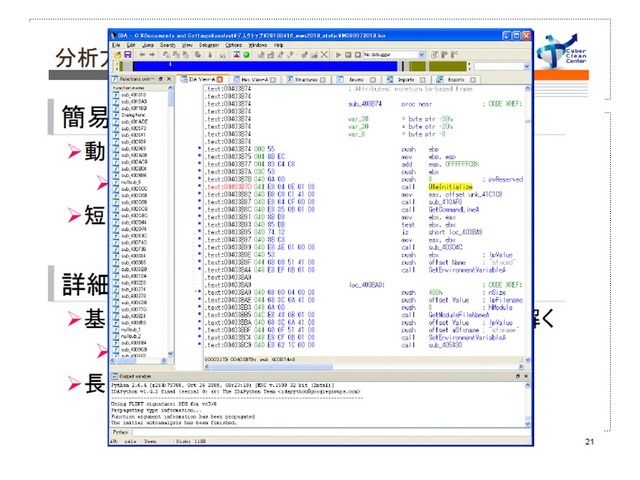Open the Search menu
The width and height of the screenshot is (640, 480).
167,45
